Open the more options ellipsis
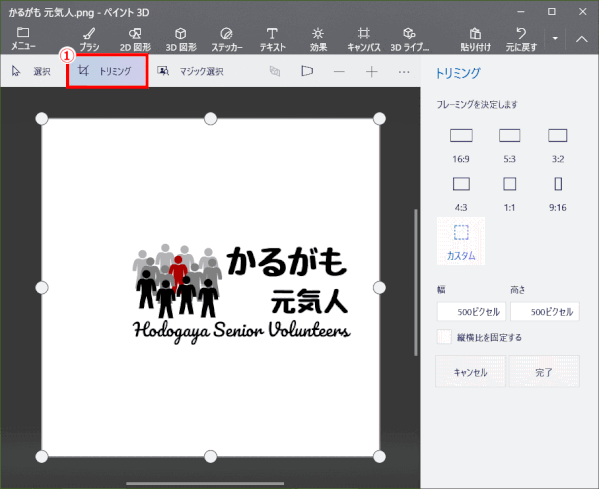Image resolution: width=599 pixels, height=489 pixels. [x=404, y=71]
